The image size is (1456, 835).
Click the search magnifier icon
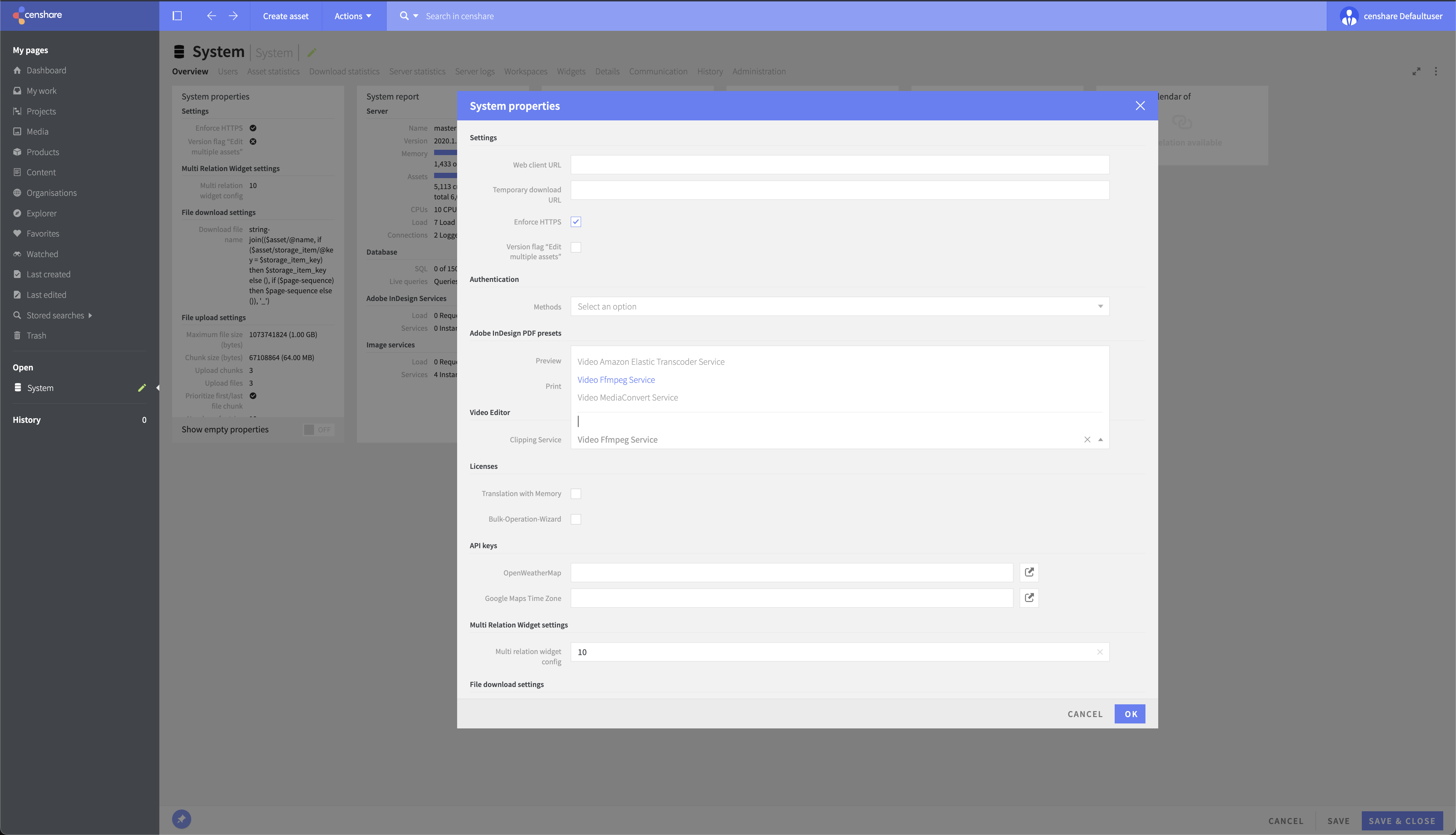404,16
